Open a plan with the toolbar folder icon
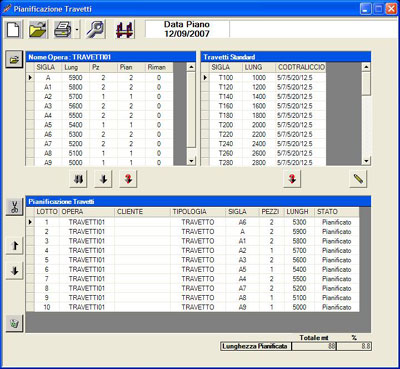 tap(38, 30)
